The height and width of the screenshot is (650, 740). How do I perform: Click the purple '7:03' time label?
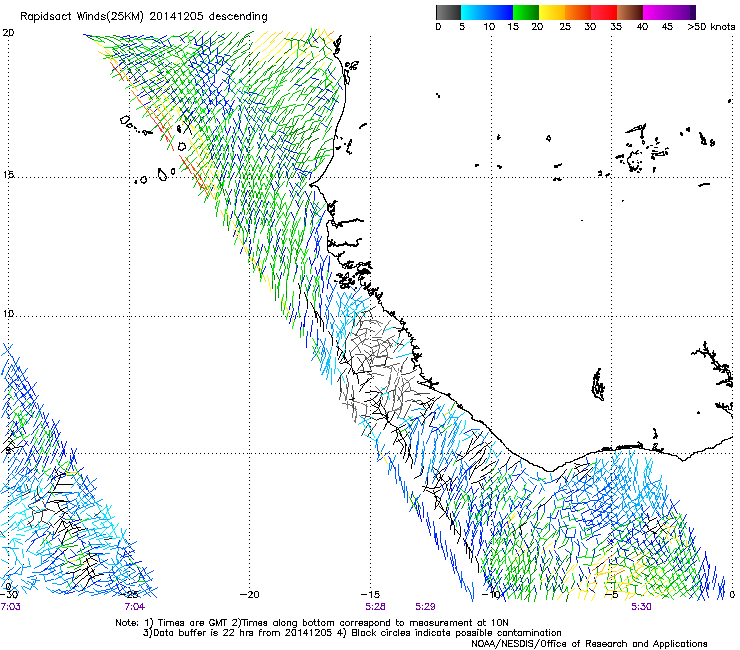(x=10, y=607)
